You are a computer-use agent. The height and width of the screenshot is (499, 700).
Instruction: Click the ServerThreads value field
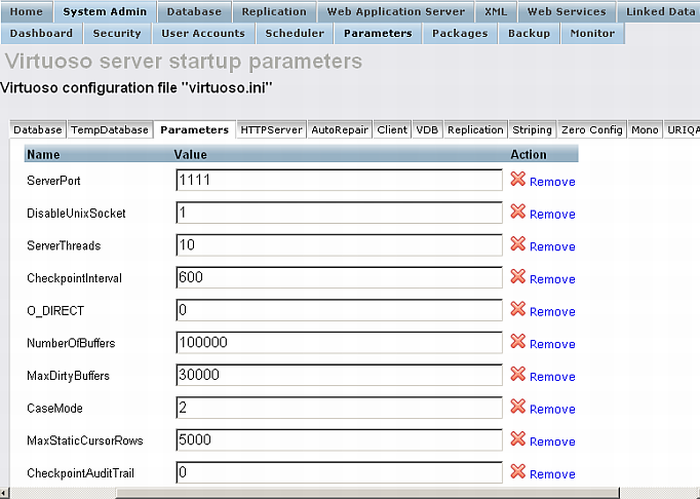click(x=339, y=245)
